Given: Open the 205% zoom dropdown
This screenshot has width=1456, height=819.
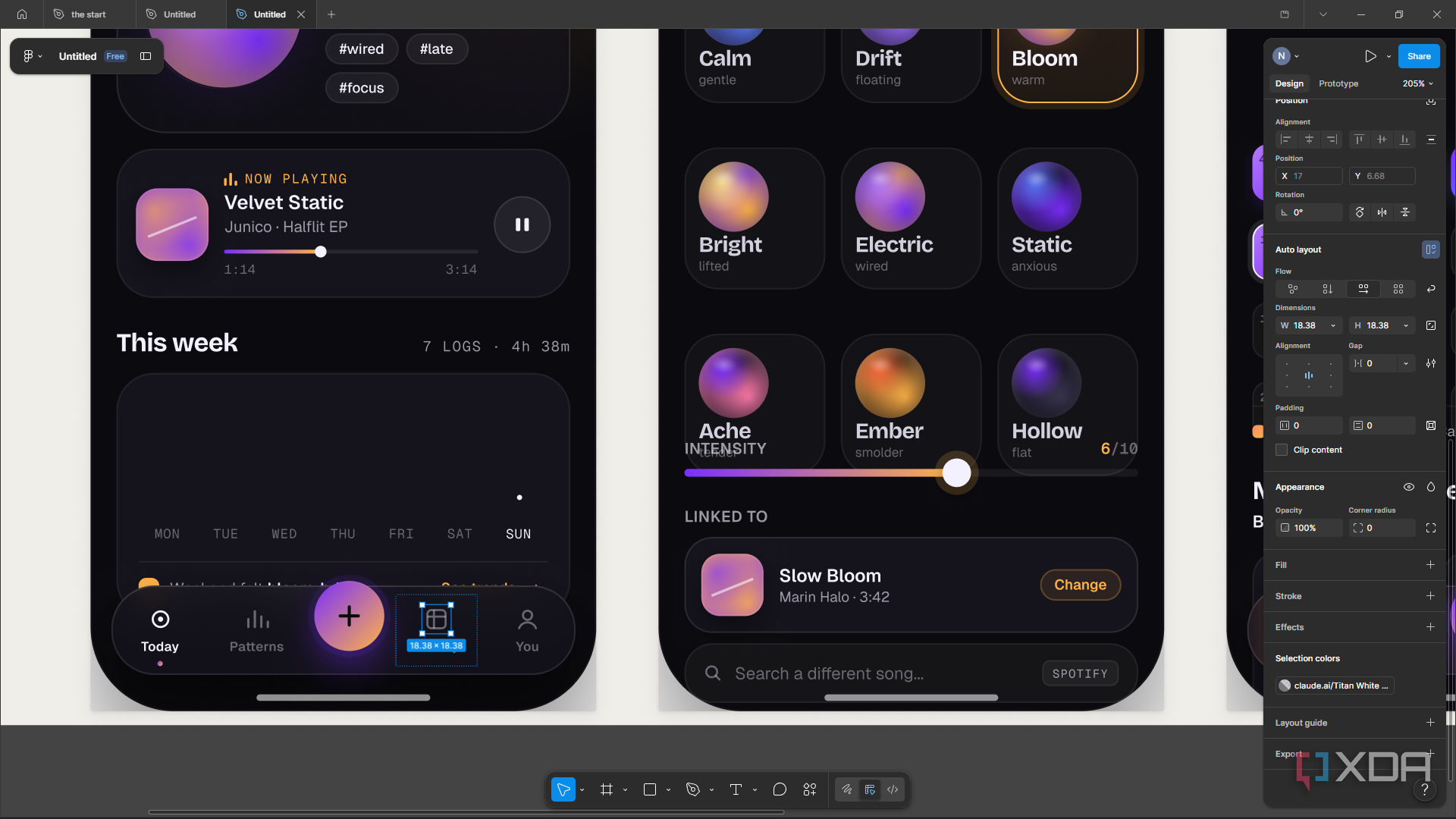Looking at the screenshot, I should 1418,83.
